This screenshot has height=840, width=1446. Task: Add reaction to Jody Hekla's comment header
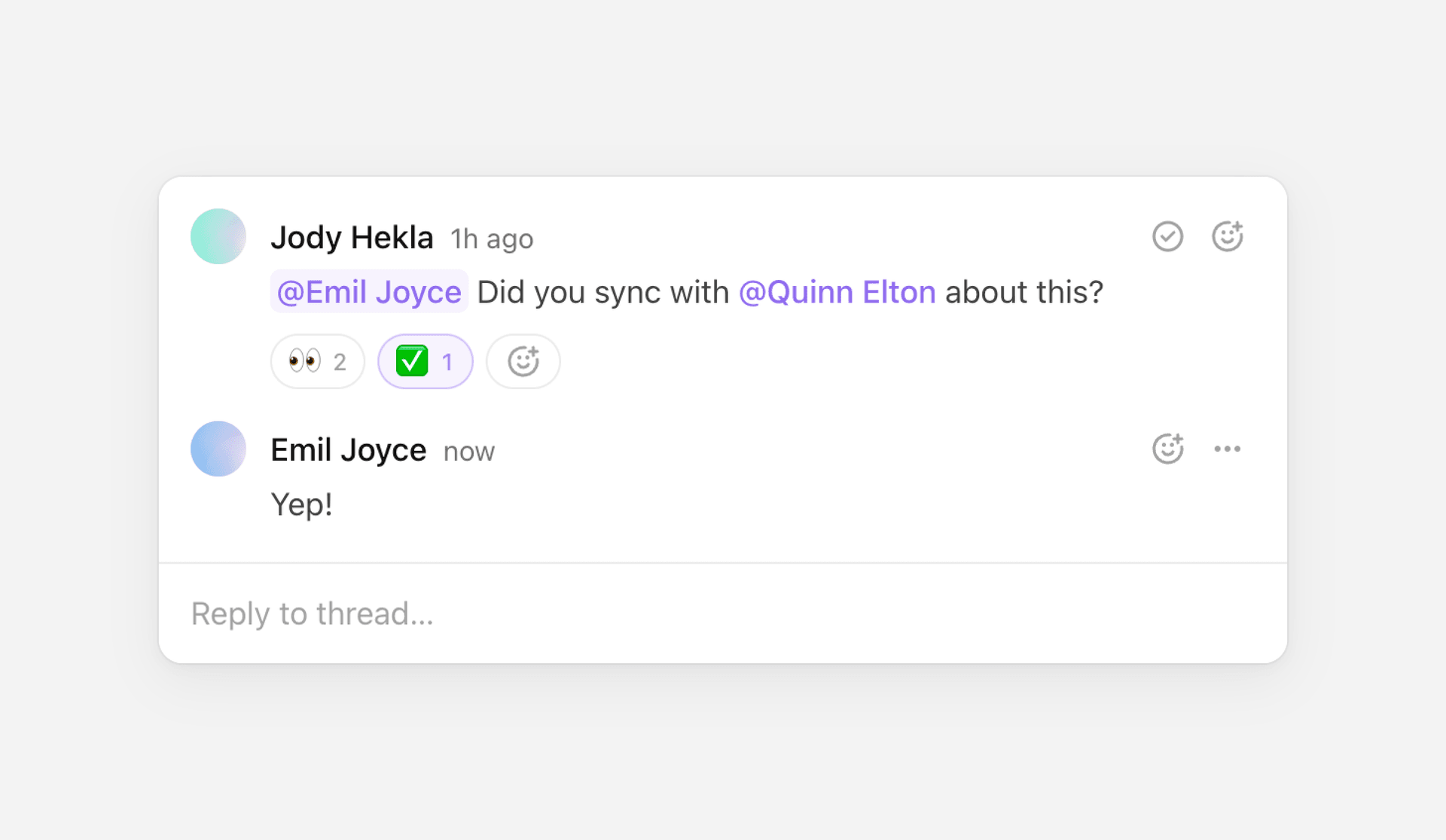(1227, 236)
